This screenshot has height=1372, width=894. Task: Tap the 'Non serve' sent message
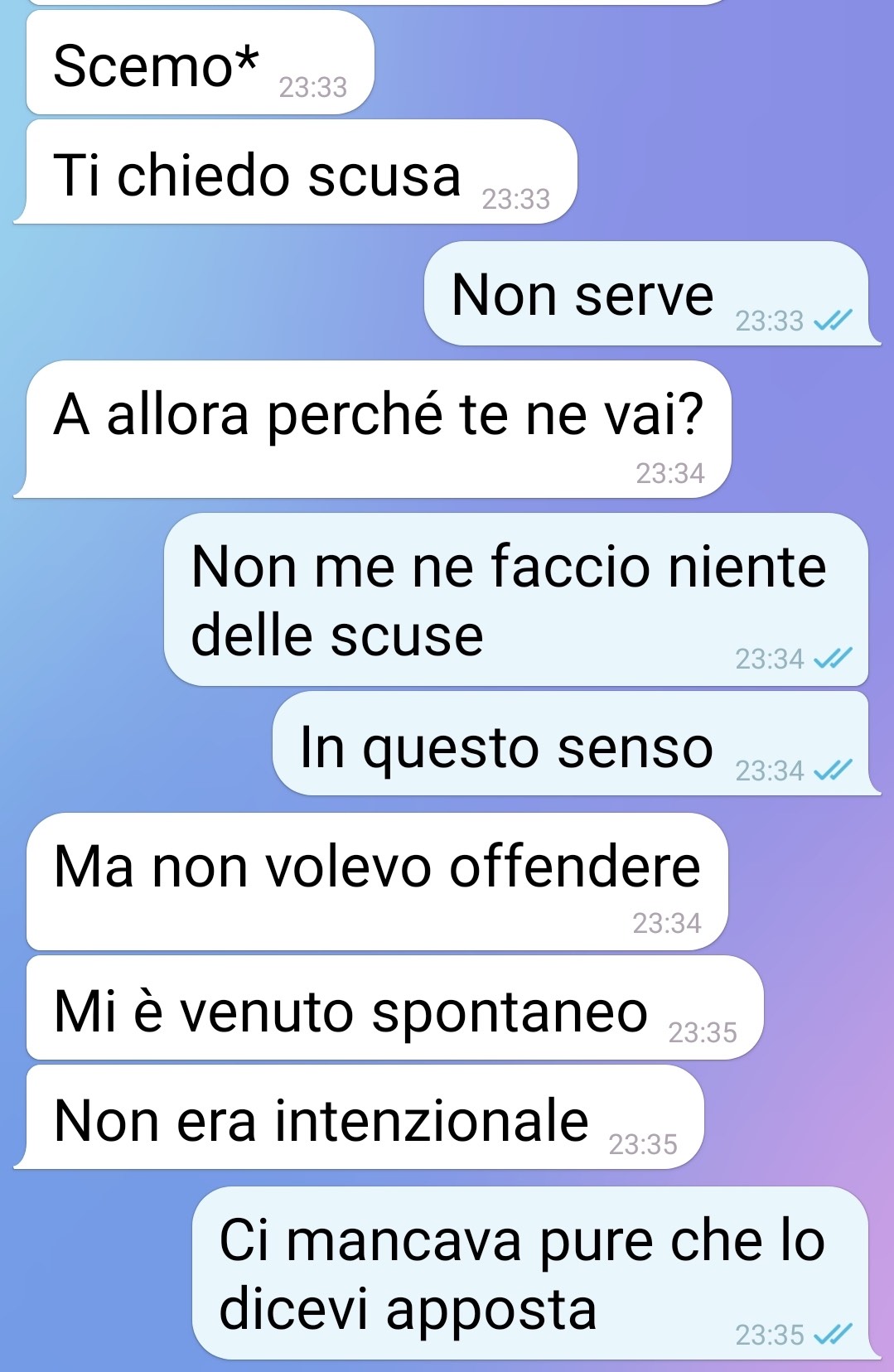(652, 293)
